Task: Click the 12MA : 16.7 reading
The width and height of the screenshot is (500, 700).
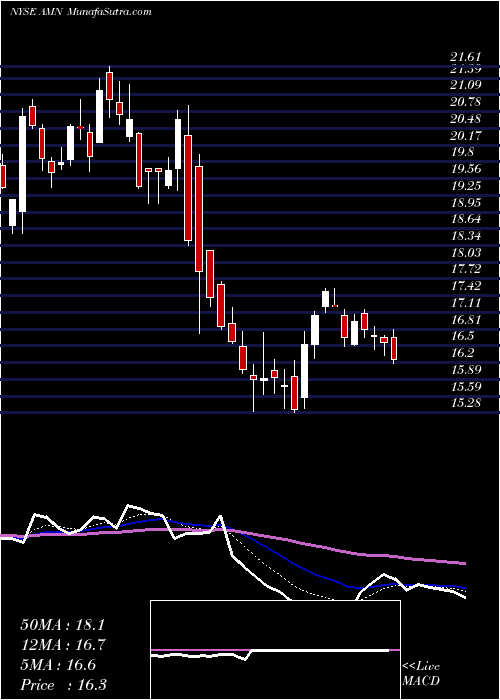Action: pyautogui.click(x=62, y=645)
